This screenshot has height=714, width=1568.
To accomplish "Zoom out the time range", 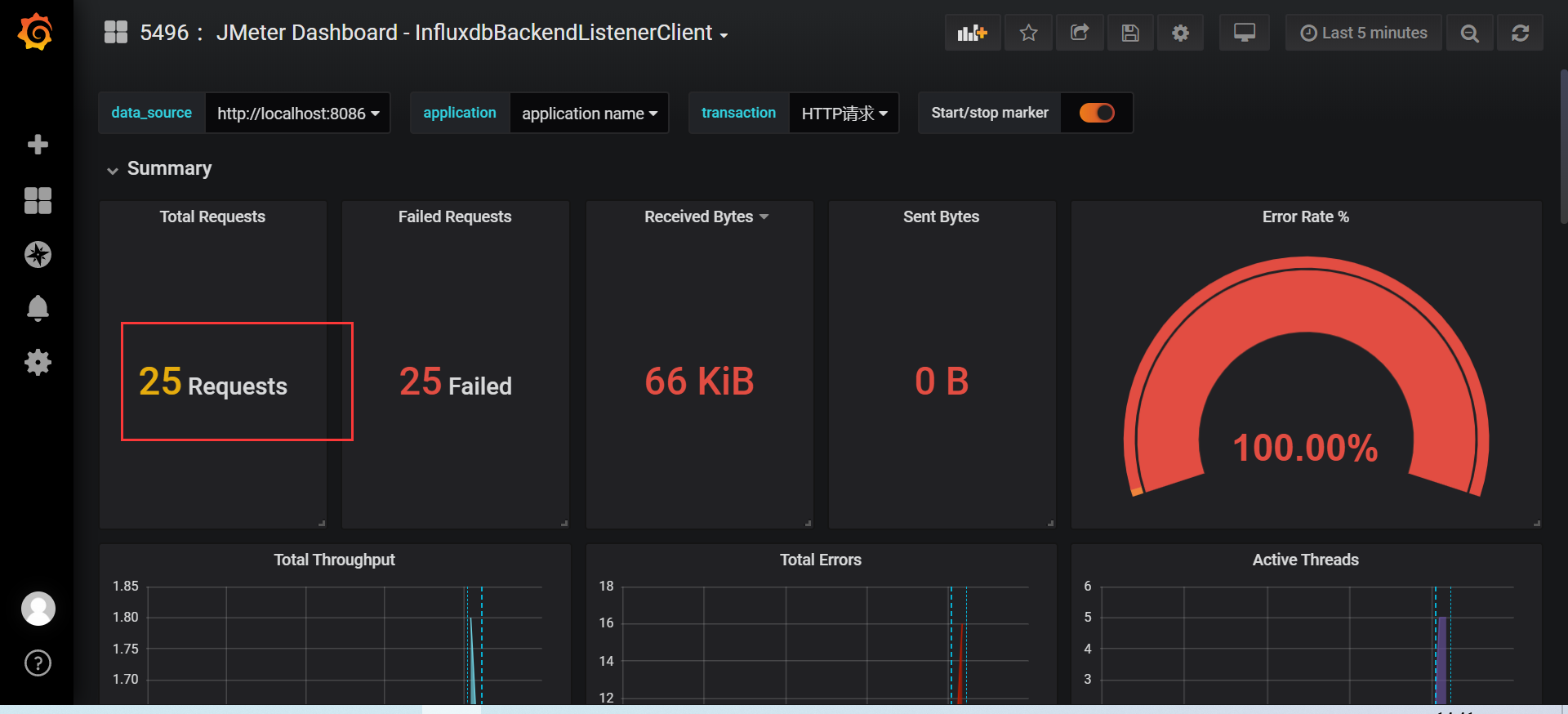I will [1469, 33].
